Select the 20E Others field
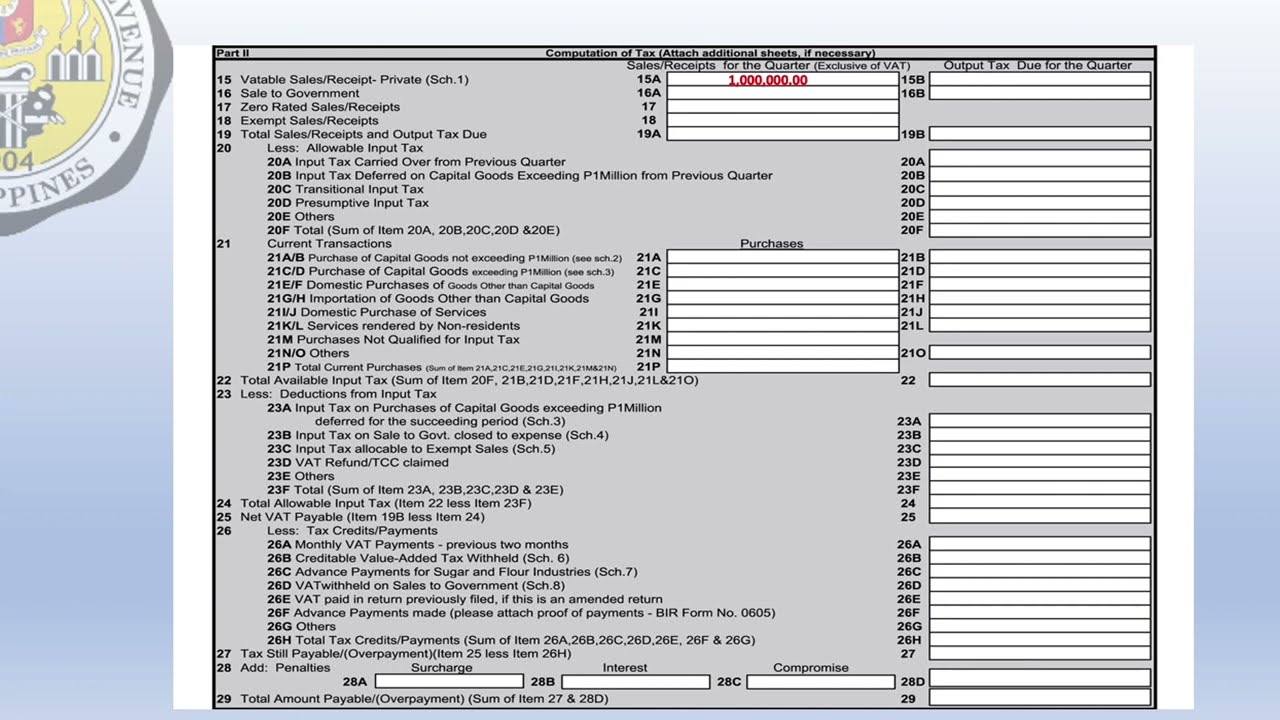 (1040, 216)
